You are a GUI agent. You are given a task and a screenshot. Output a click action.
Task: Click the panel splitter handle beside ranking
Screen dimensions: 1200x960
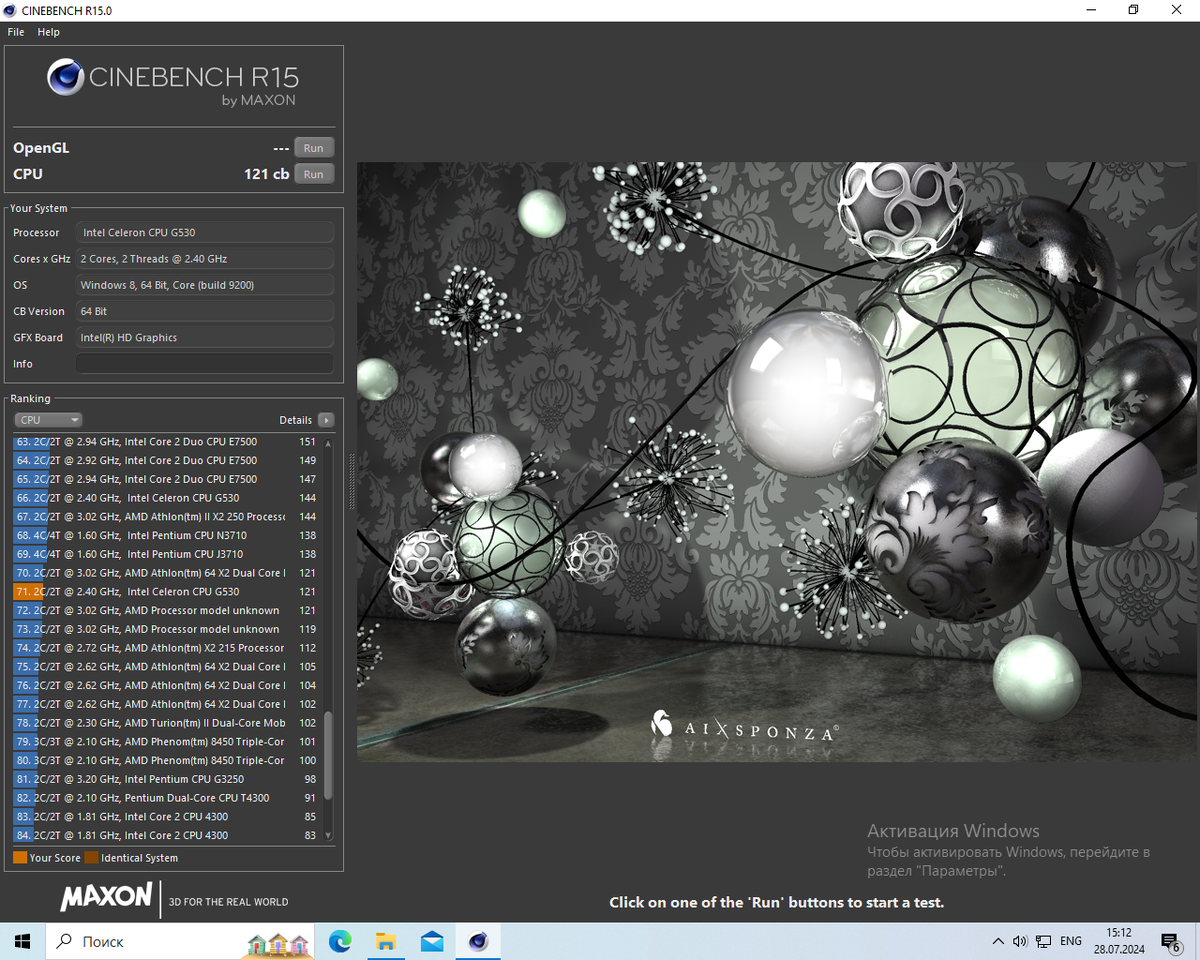[x=351, y=483]
